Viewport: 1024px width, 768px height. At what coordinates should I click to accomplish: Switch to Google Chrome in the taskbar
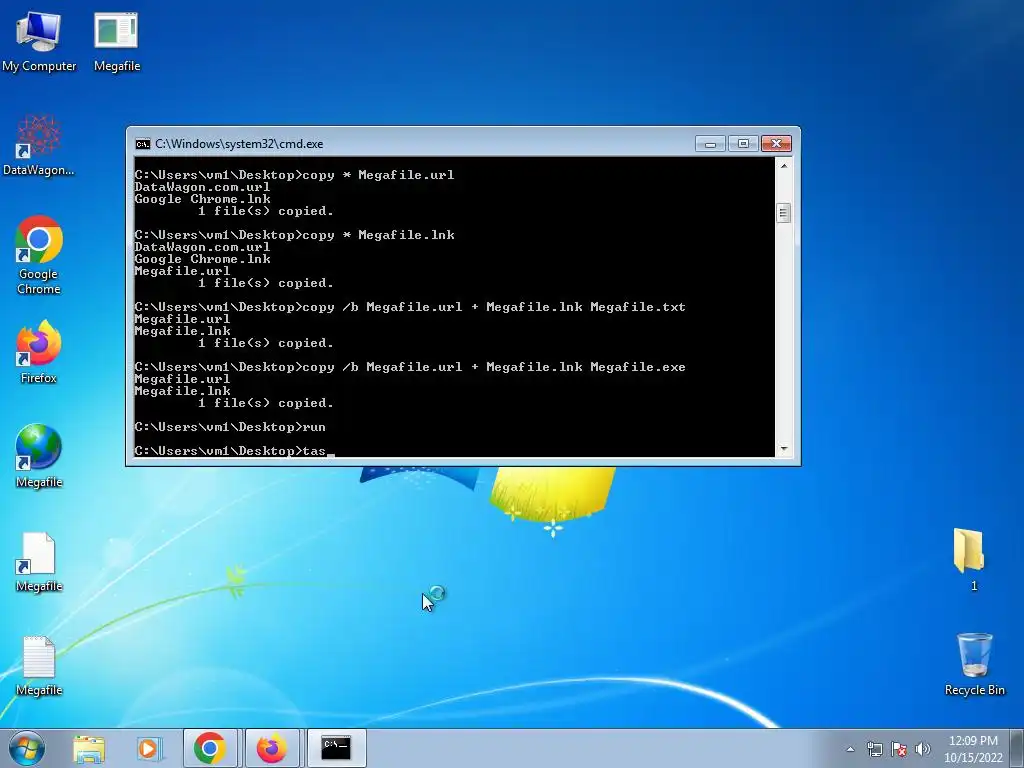point(210,748)
